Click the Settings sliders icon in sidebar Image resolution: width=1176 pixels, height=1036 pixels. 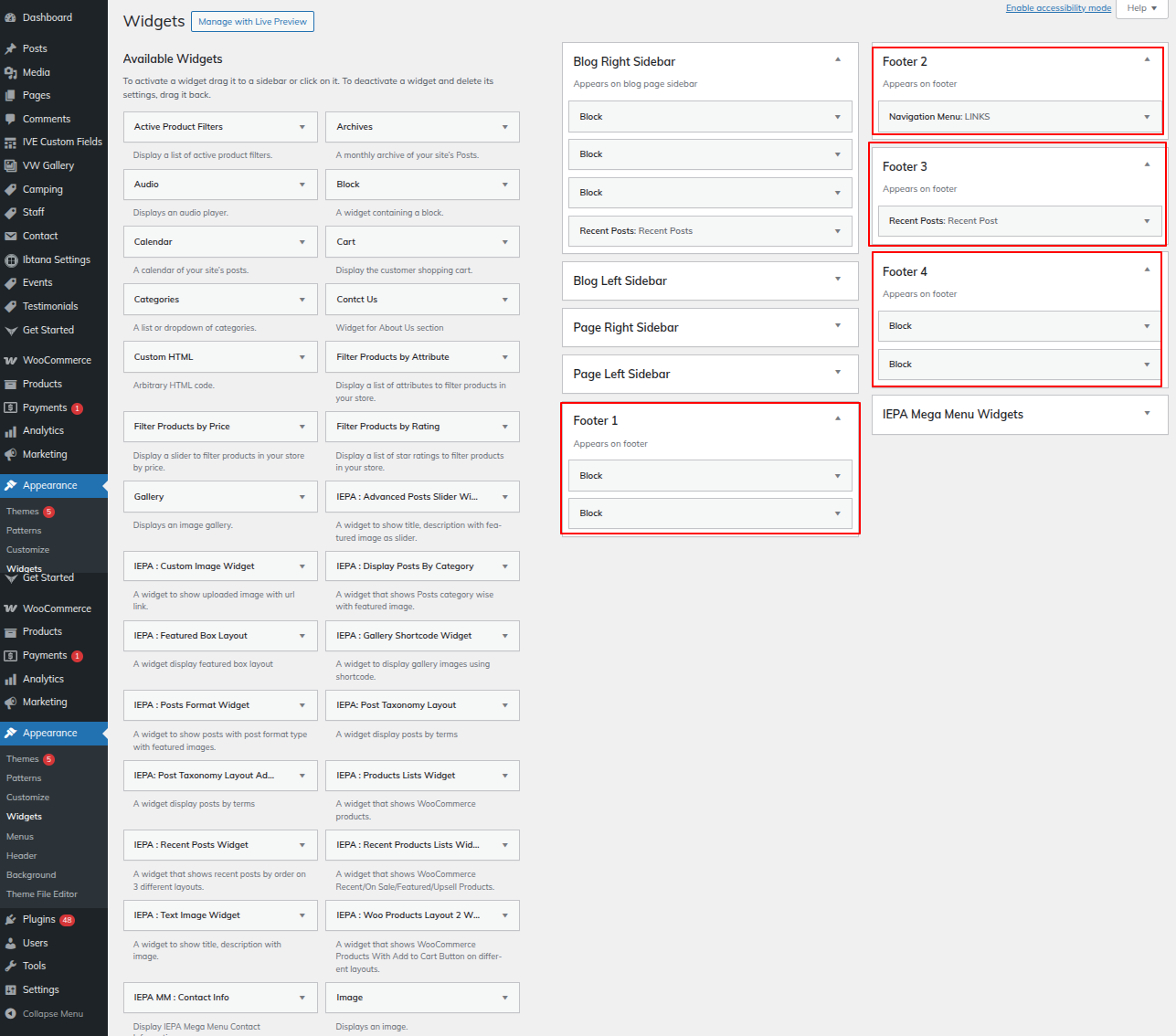11,989
